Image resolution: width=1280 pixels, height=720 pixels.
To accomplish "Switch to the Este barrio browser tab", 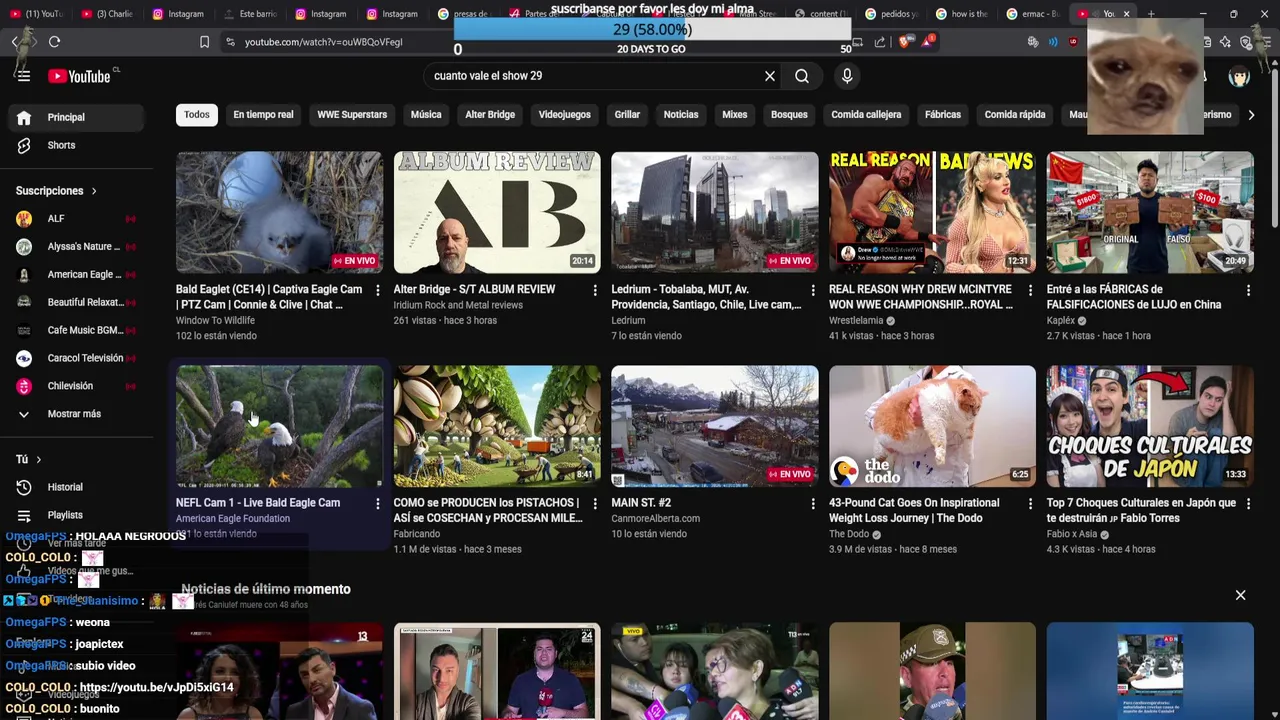I will click(x=250, y=14).
